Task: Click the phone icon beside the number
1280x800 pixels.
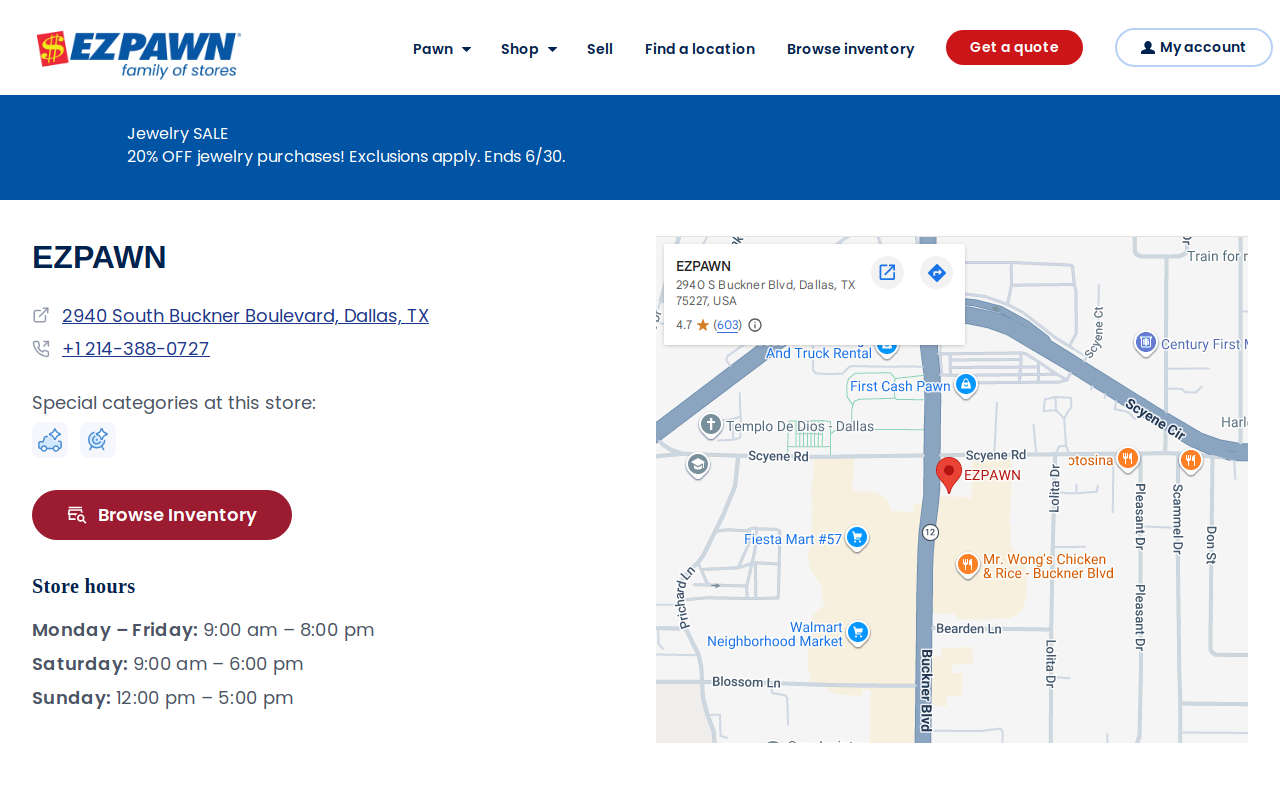Action: pyautogui.click(x=41, y=349)
